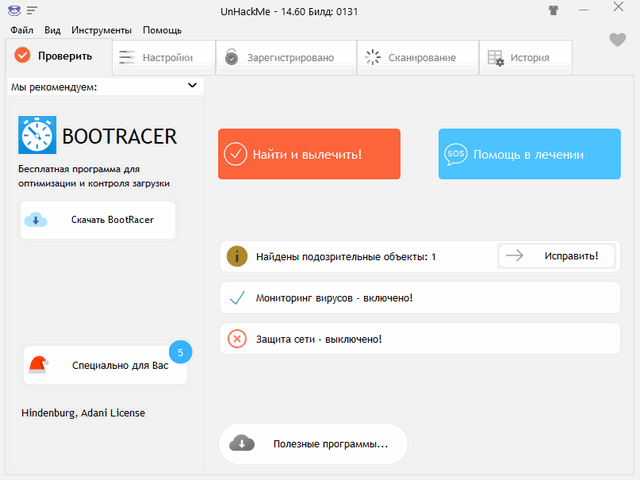Click the Santa hat icon

point(39,365)
